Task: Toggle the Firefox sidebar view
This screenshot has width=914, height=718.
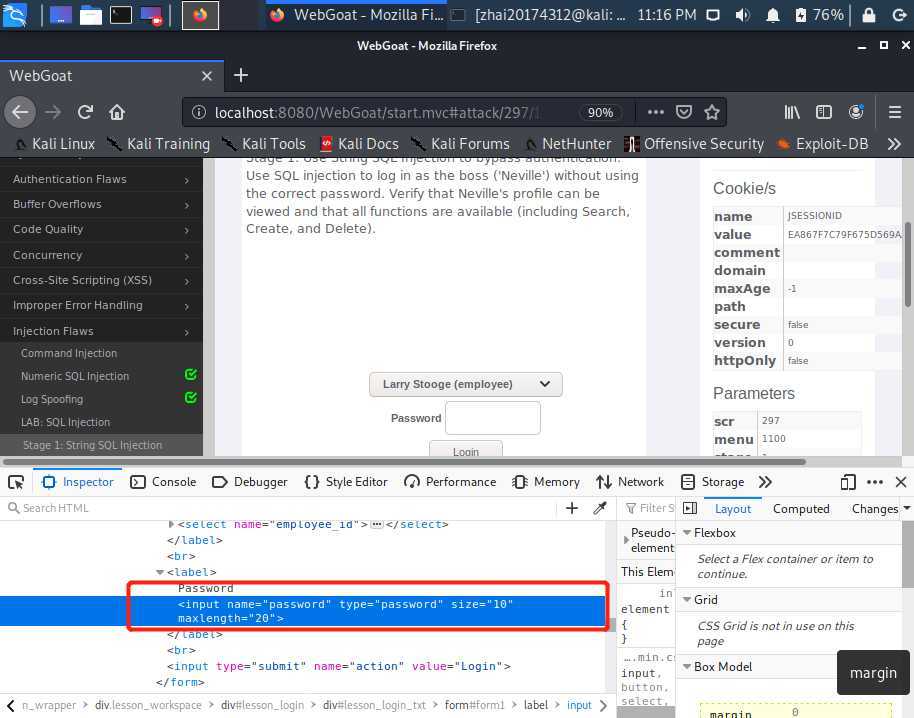Action: pyautogui.click(x=824, y=112)
